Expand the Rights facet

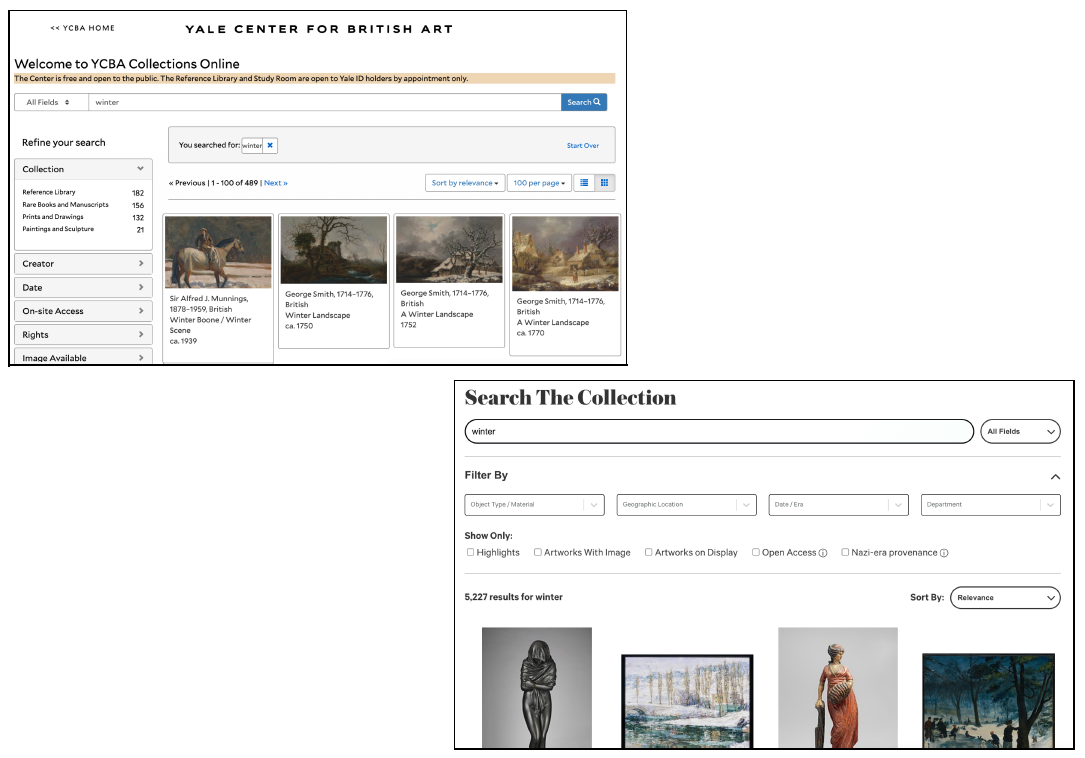83,335
